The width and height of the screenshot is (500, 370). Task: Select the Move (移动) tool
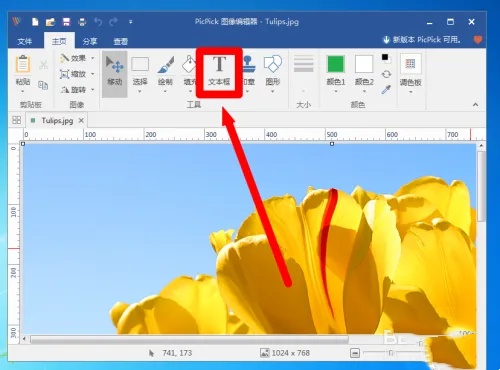115,72
